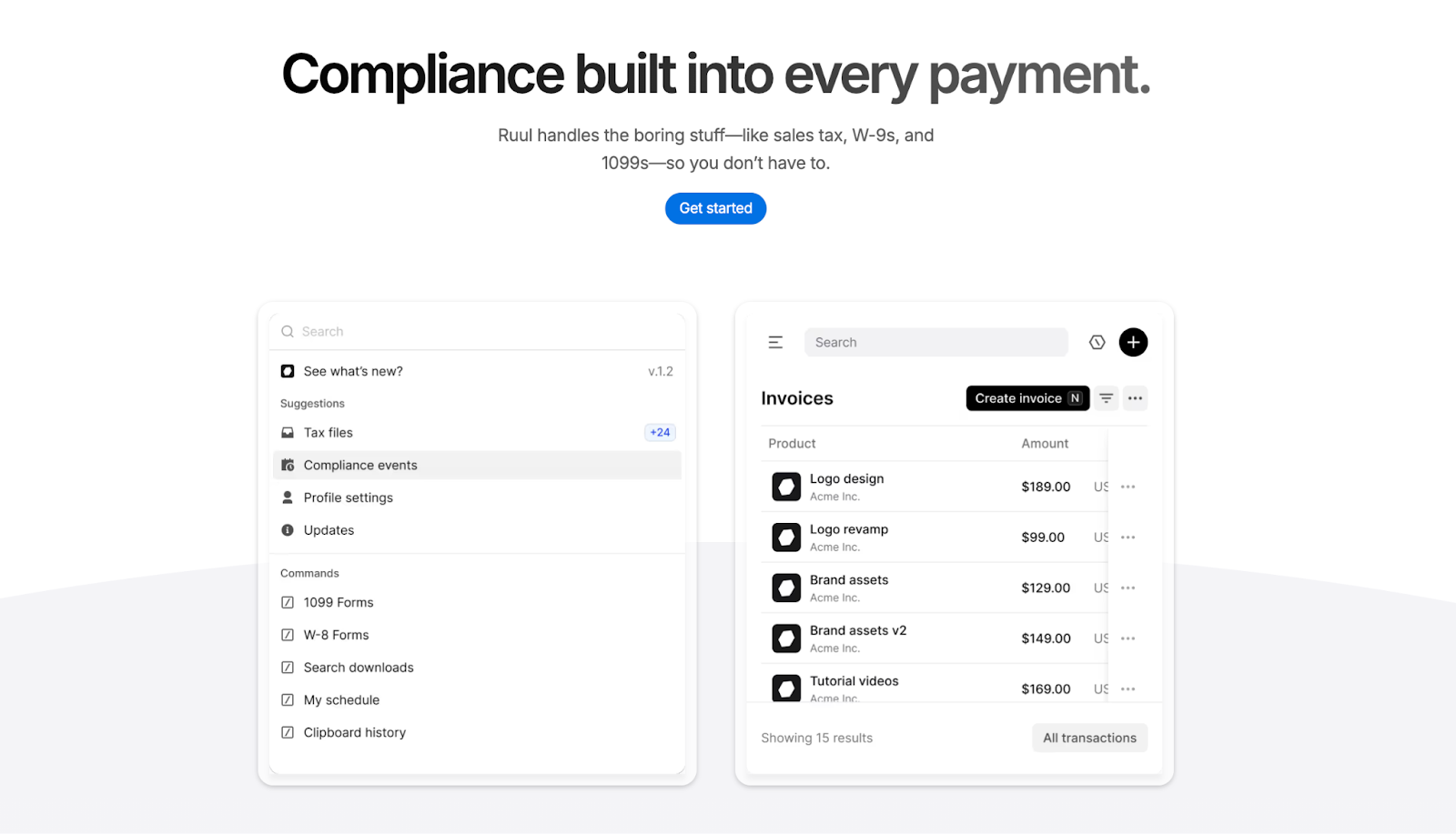Click the Showing 15 results text

point(816,738)
